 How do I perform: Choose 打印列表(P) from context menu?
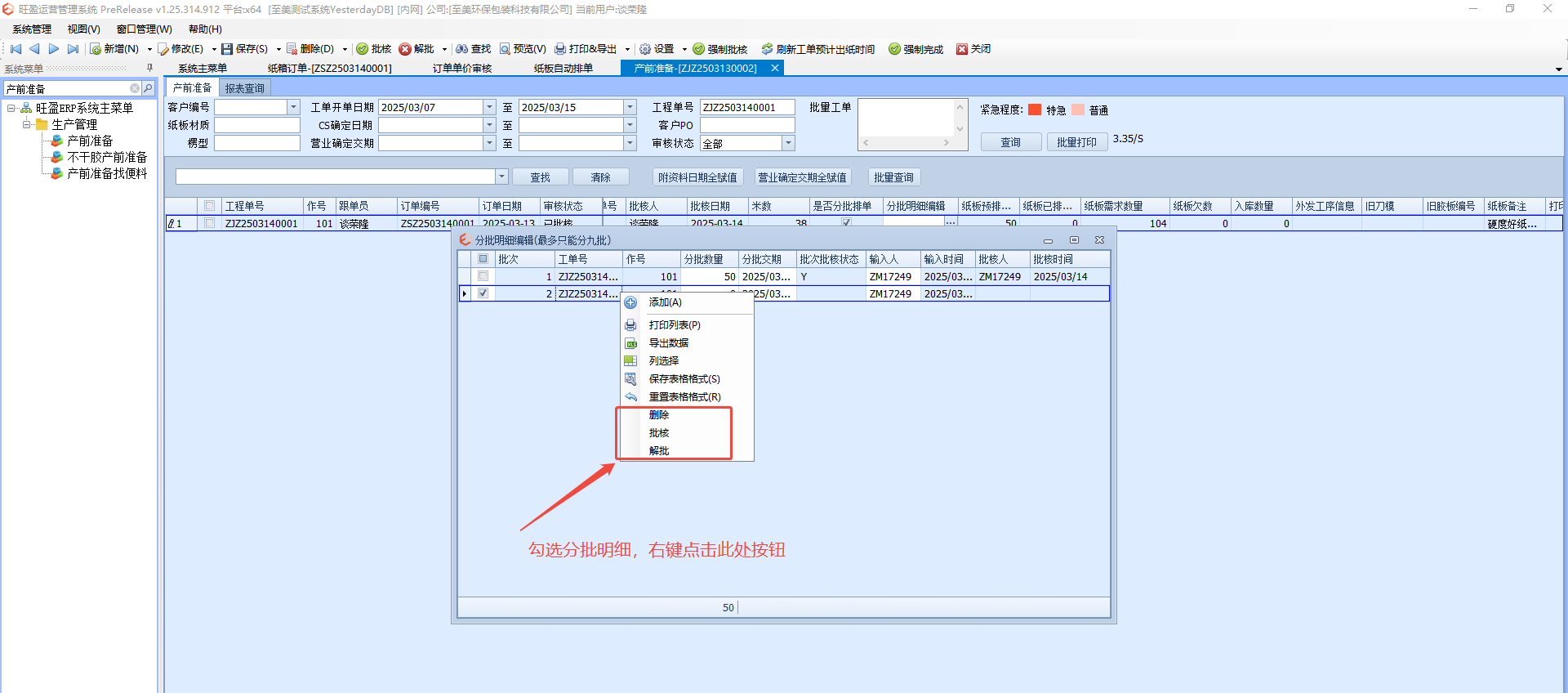point(687,325)
